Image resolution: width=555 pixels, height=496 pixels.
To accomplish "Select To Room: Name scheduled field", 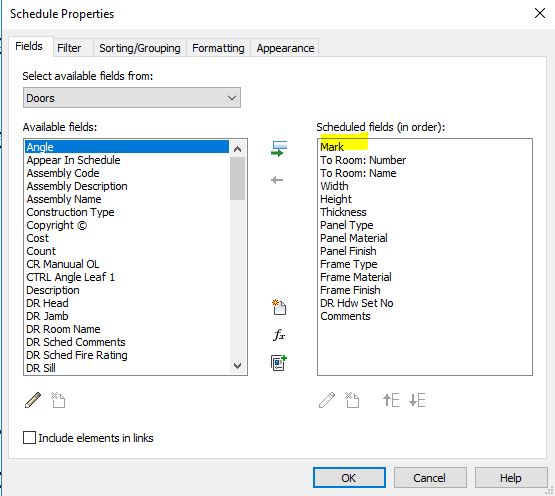I will 425,173.
